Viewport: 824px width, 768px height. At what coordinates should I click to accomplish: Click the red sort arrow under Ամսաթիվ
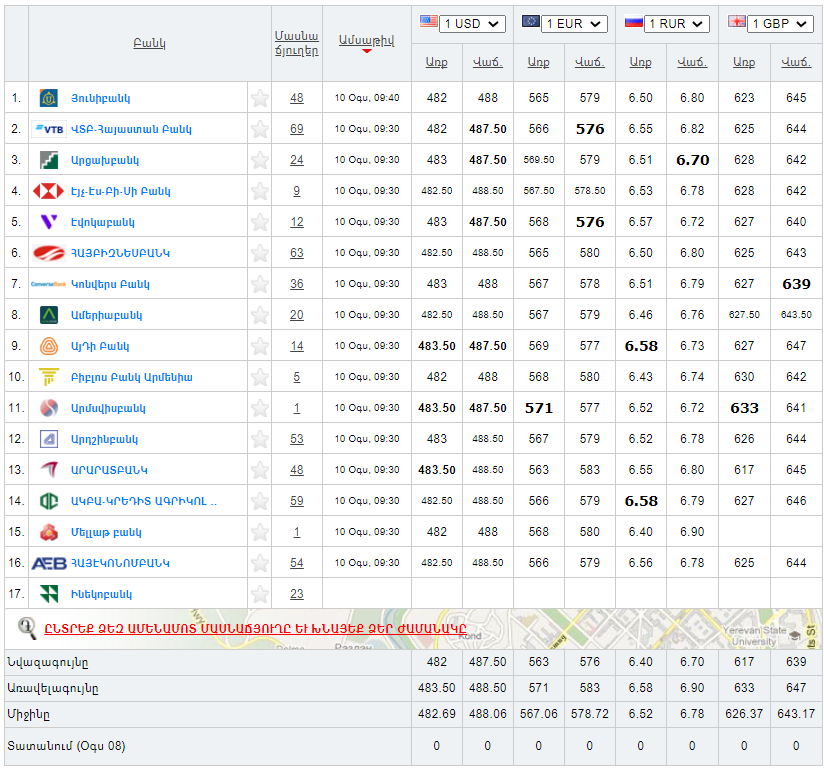(x=366, y=52)
